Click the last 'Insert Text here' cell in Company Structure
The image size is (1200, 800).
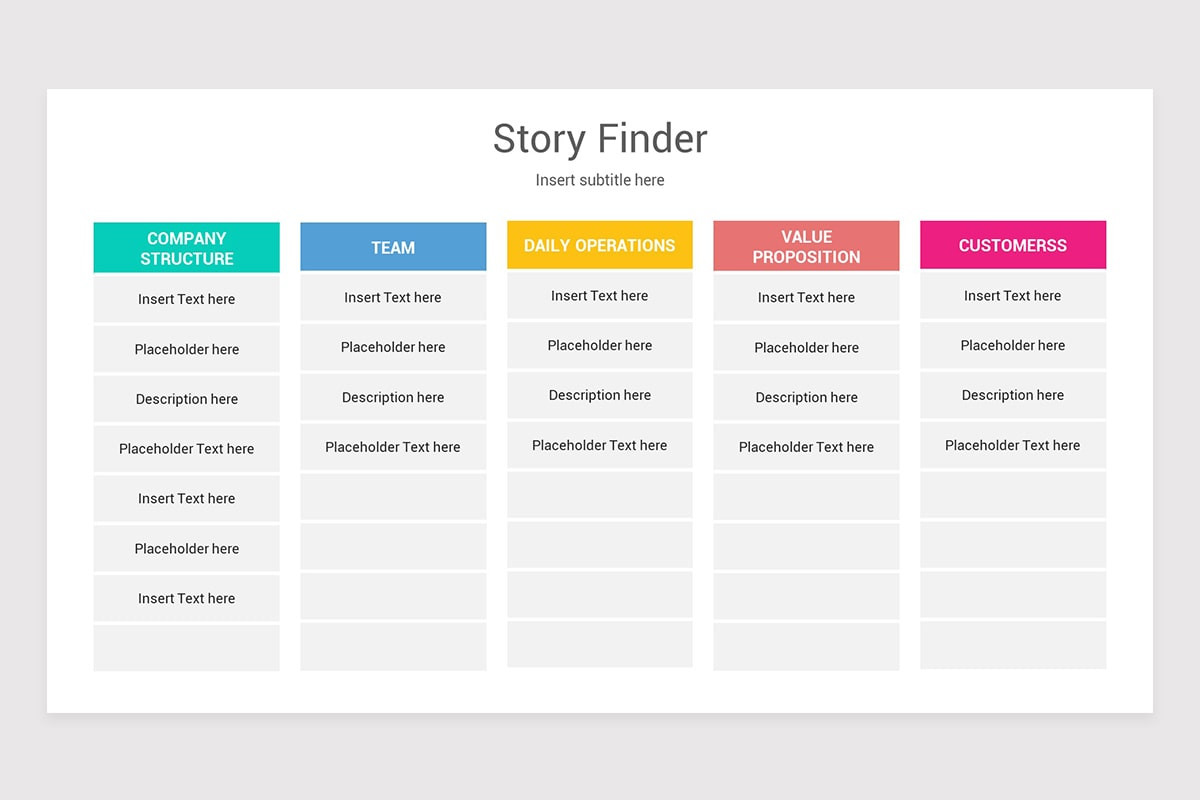[x=187, y=598]
